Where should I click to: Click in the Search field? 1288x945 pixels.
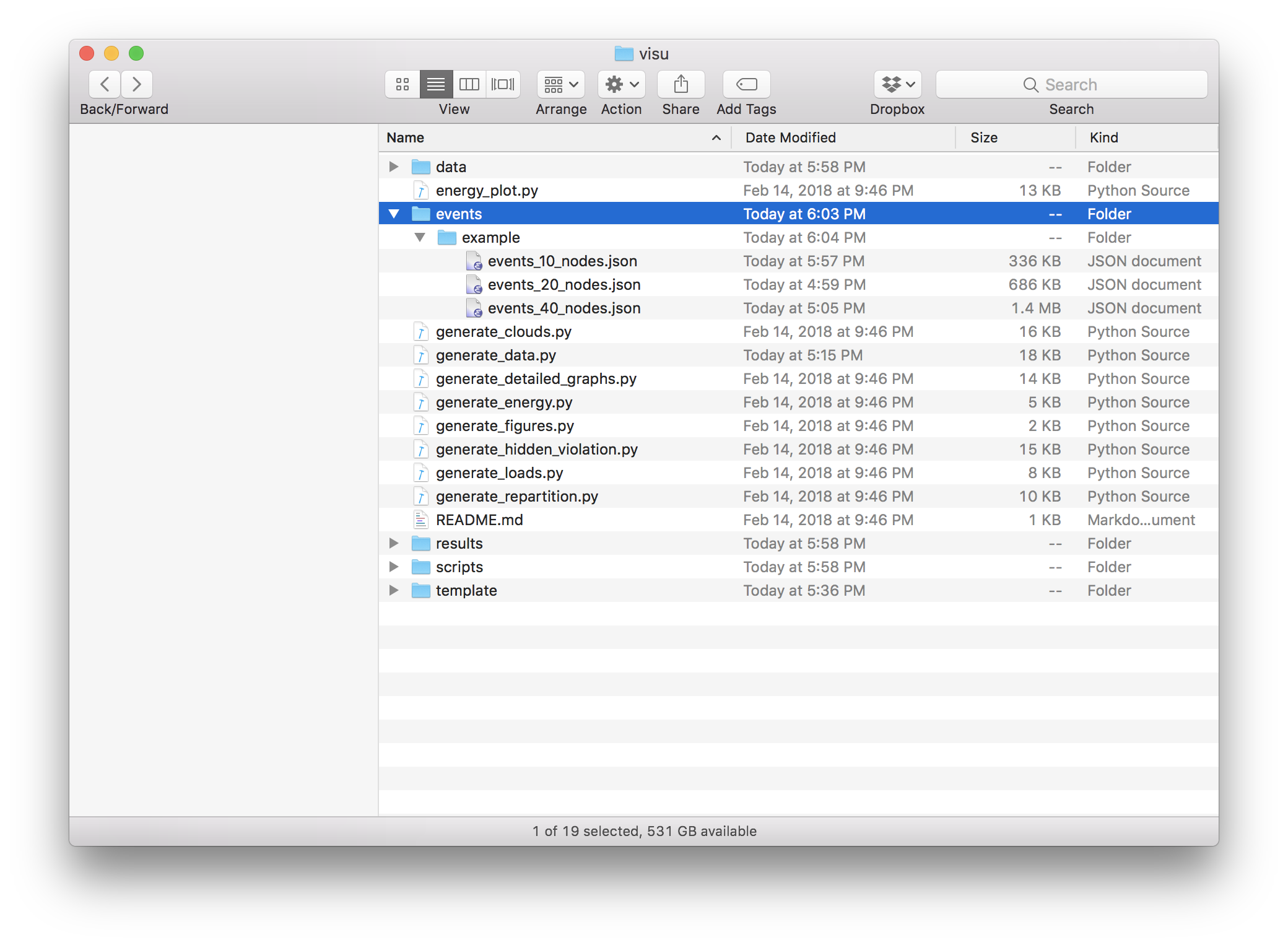click(x=1071, y=84)
